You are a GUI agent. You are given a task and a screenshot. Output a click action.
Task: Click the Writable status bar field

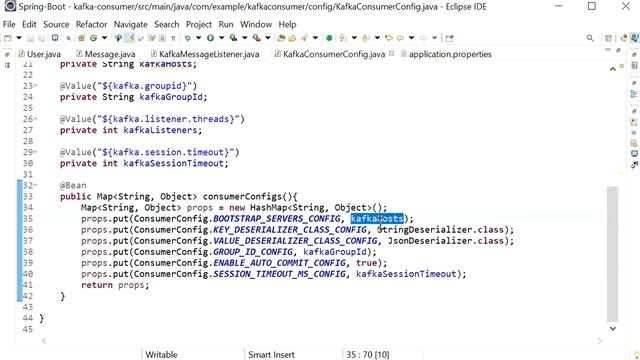point(161,355)
